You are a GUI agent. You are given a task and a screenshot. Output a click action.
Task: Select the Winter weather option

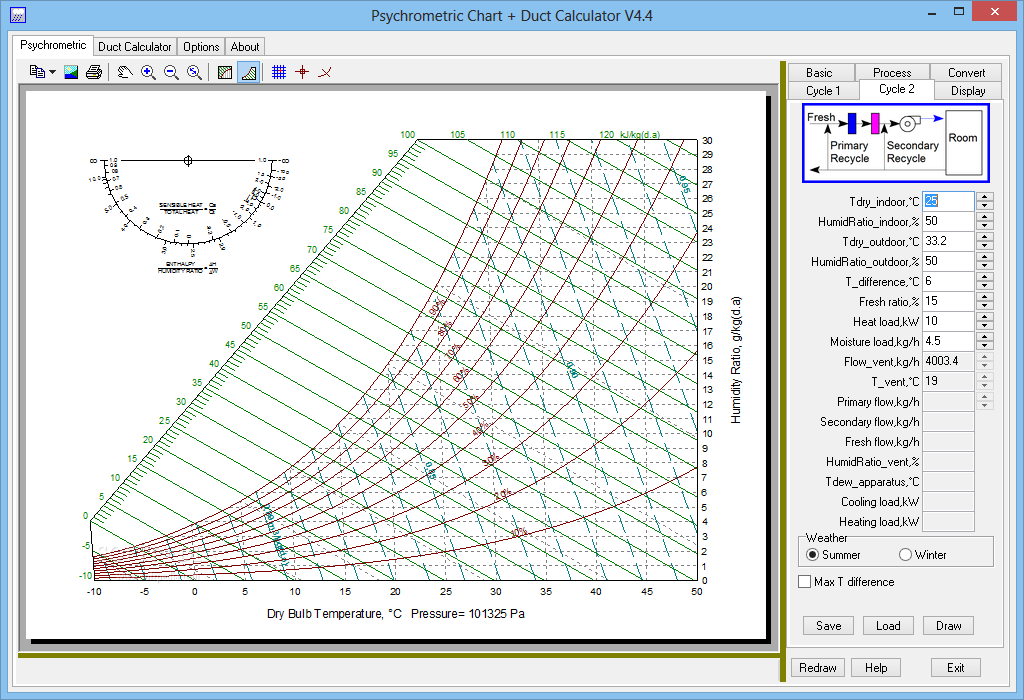coord(923,554)
